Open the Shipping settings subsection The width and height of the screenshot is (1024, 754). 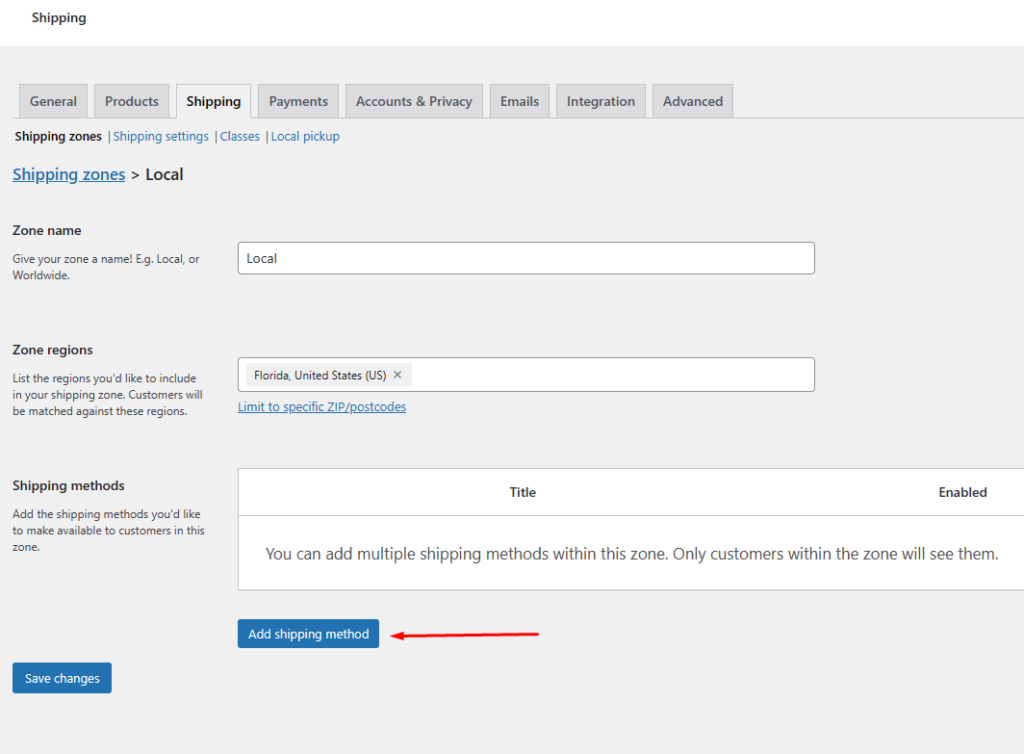pos(160,136)
